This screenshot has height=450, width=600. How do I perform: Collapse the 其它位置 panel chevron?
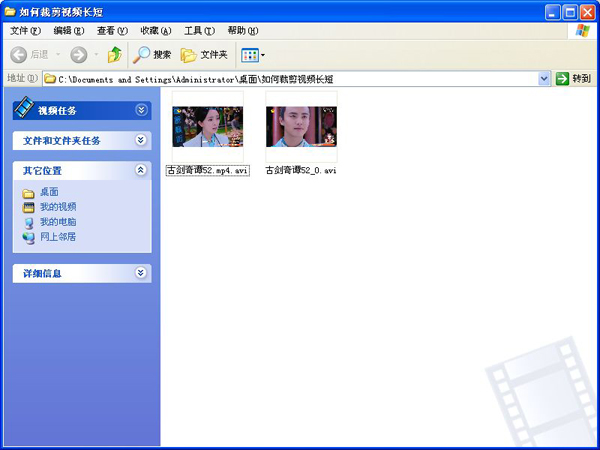pos(141,170)
